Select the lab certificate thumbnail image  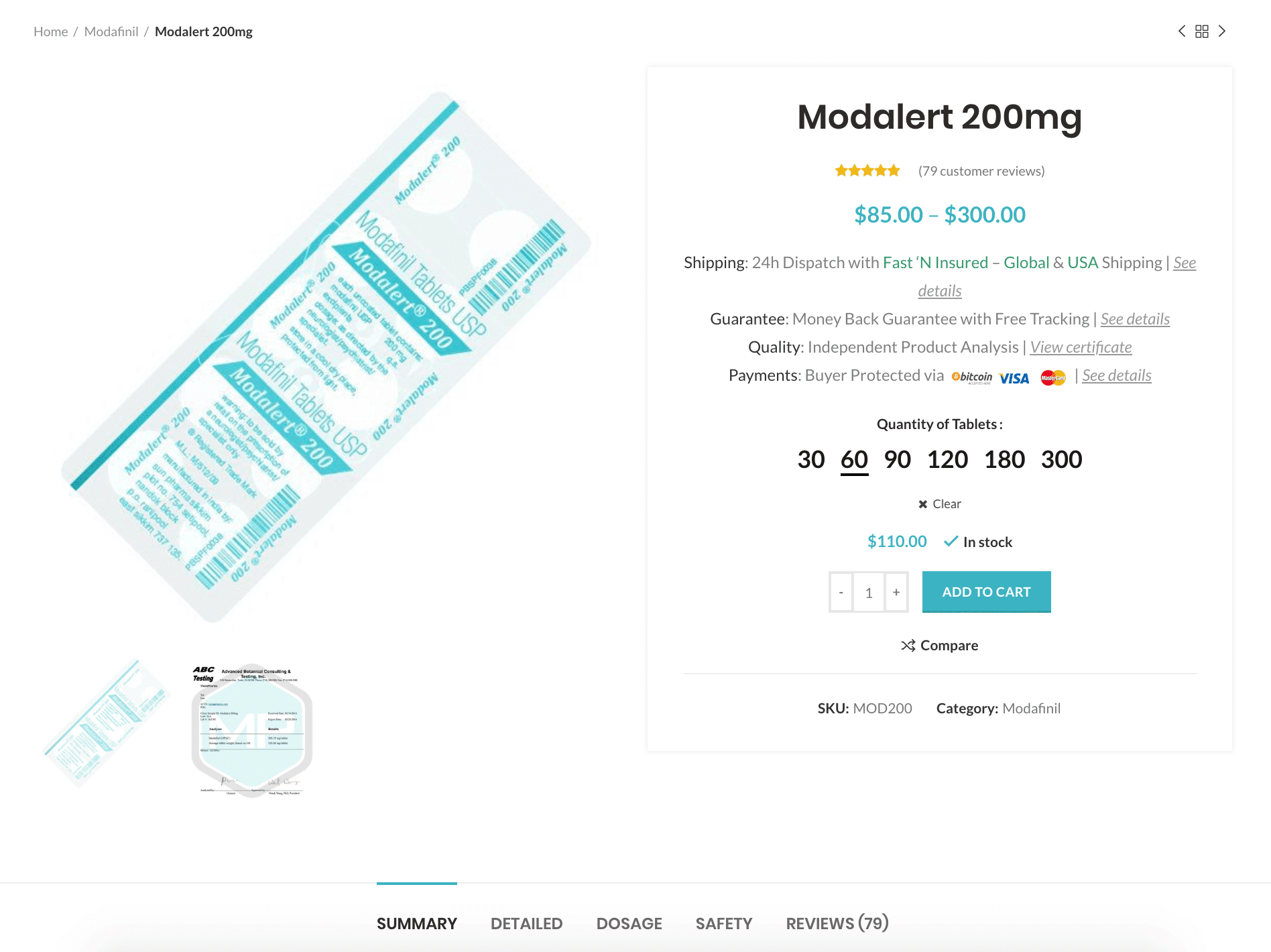(x=252, y=729)
